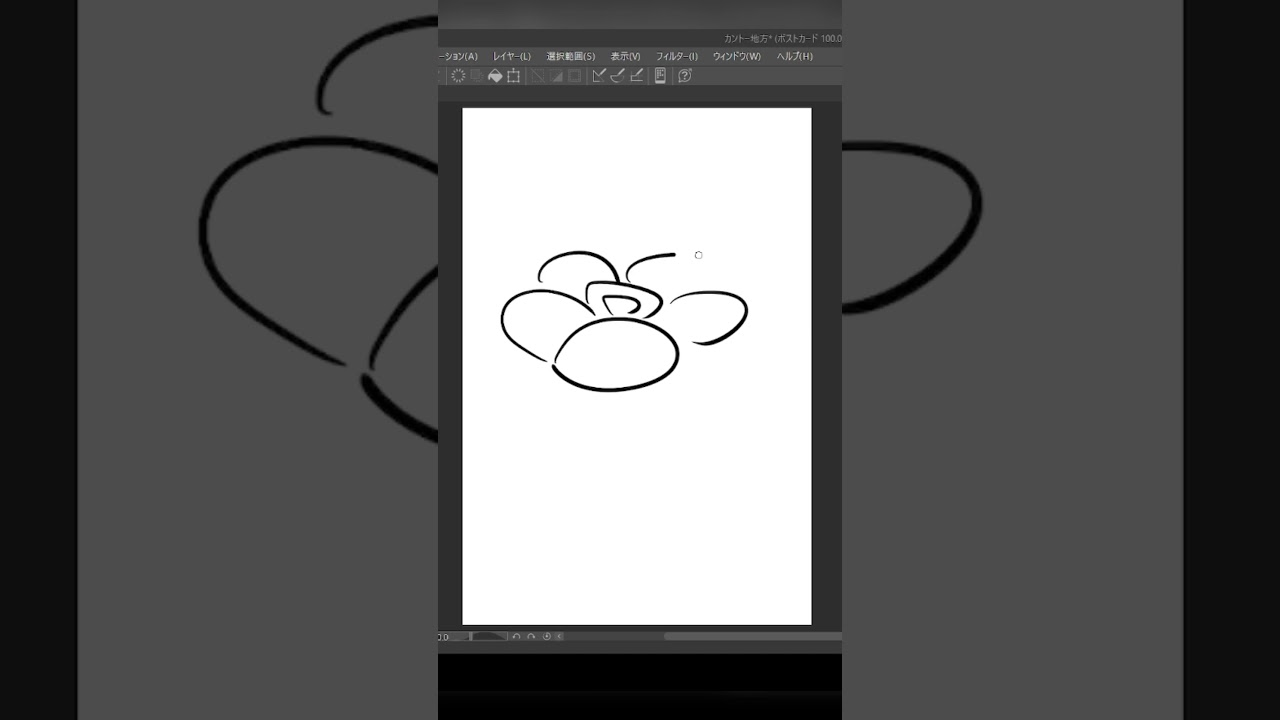The width and height of the screenshot is (1280, 720).
Task: Click the smartphone connection toolbar icon
Action: pos(660,76)
